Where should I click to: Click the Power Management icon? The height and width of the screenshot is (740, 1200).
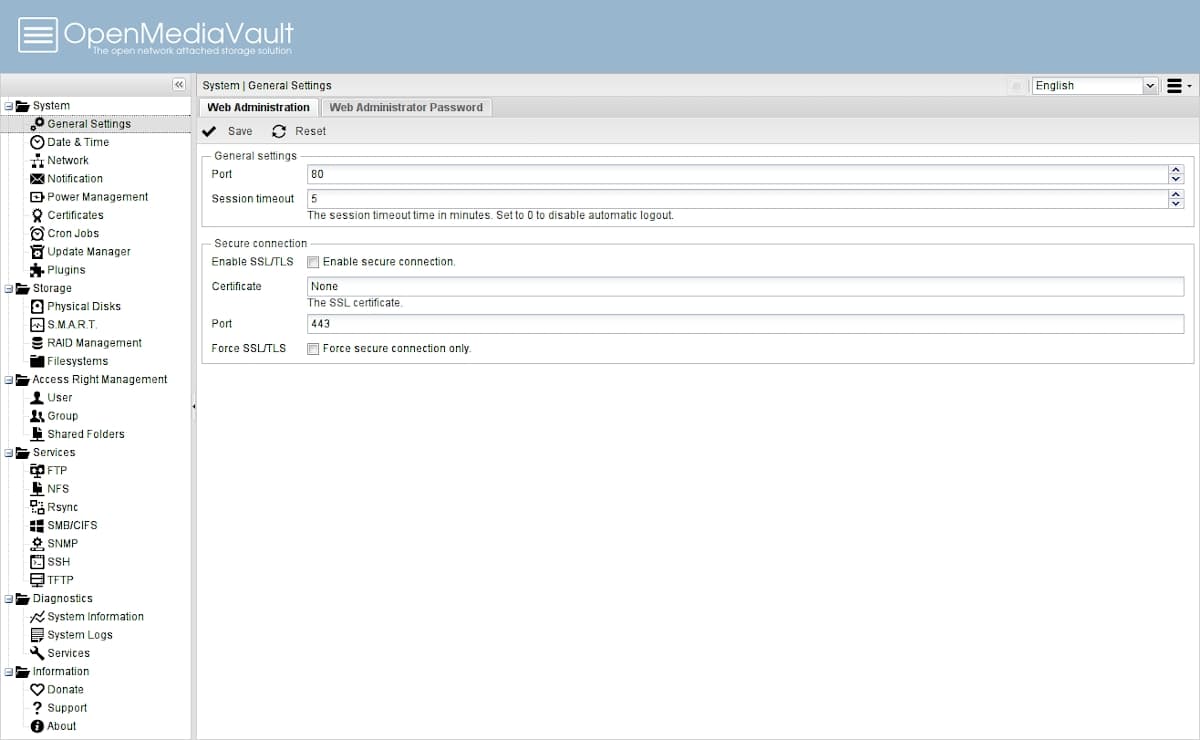[38, 197]
